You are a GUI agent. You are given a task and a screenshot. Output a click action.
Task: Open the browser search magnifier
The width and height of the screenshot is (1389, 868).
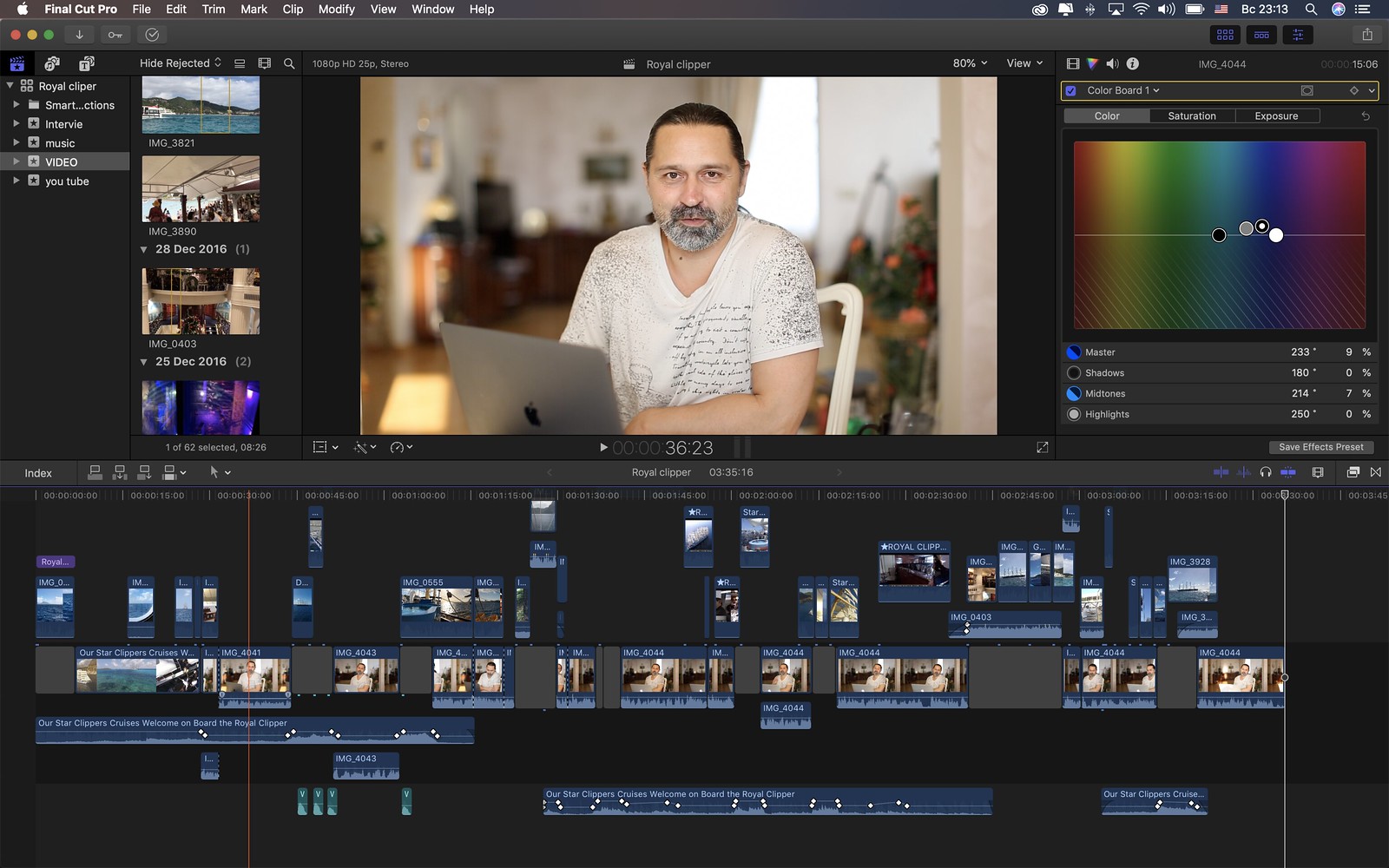tap(289, 63)
